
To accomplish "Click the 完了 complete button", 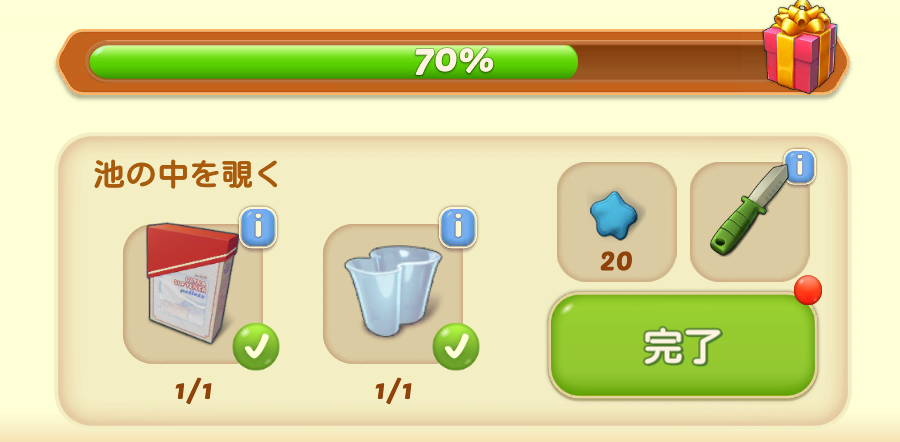I will pyautogui.click(x=682, y=346).
